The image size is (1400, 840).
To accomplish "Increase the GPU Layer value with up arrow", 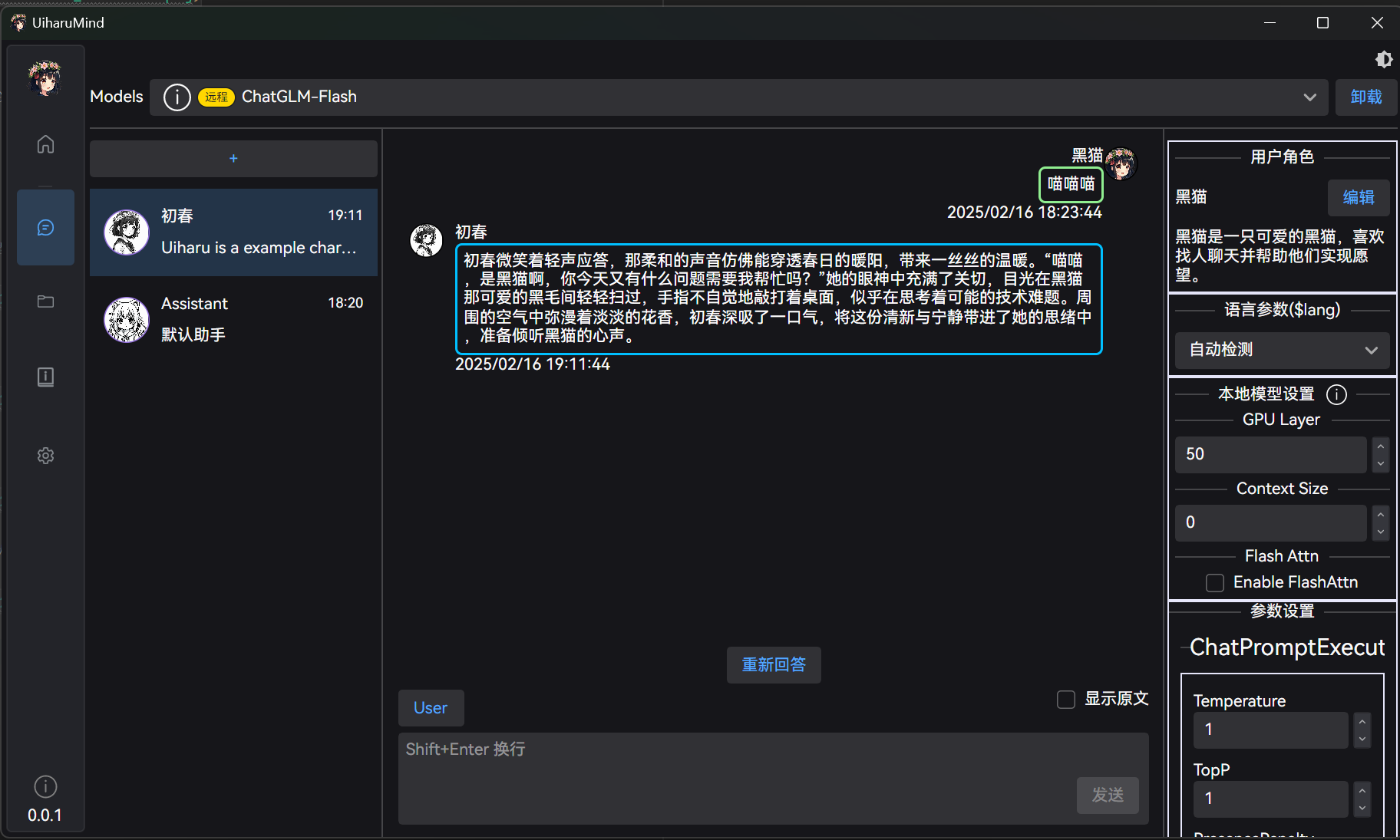I will [x=1381, y=446].
